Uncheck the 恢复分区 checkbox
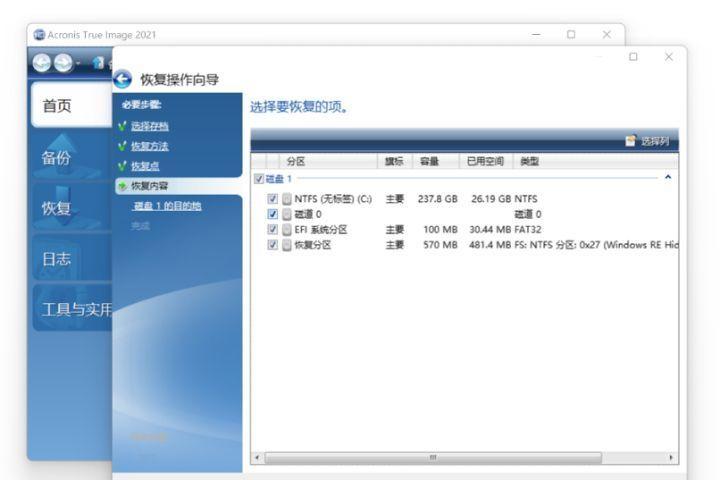The image size is (720, 480). click(x=273, y=245)
